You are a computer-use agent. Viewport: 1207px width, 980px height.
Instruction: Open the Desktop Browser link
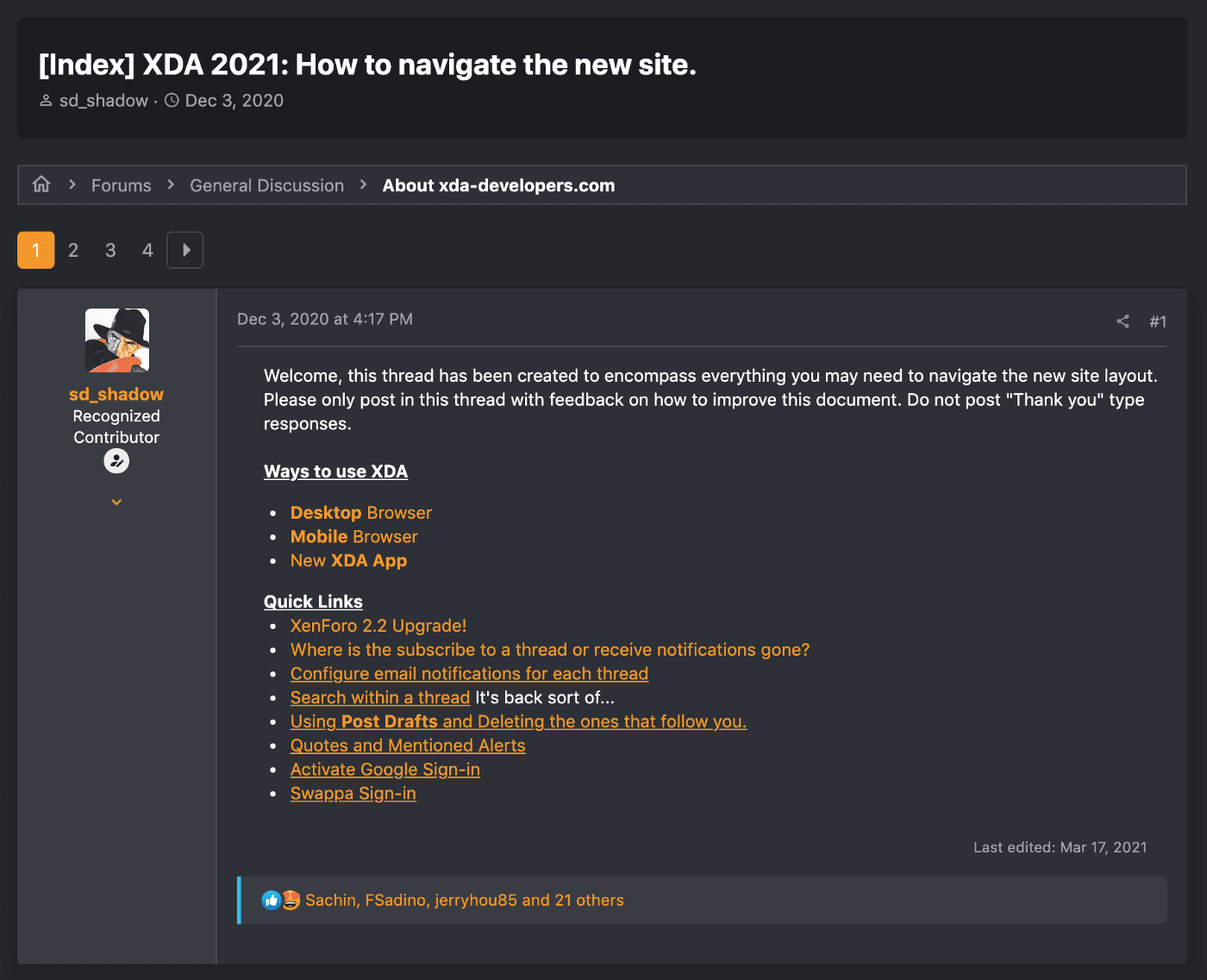click(x=360, y=513)
